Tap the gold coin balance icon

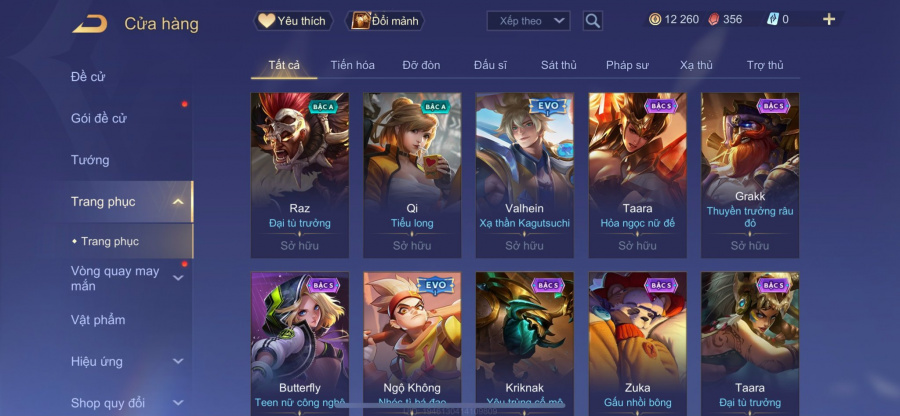(655, 20)
